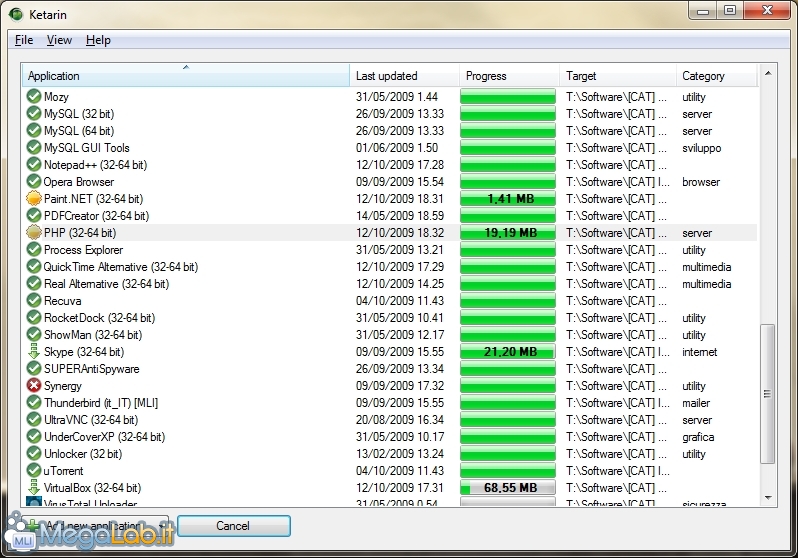Screen dimensions: 798x558
Task: Click the VirtualBox 68,55 MB progress bar
Action: 507,488
